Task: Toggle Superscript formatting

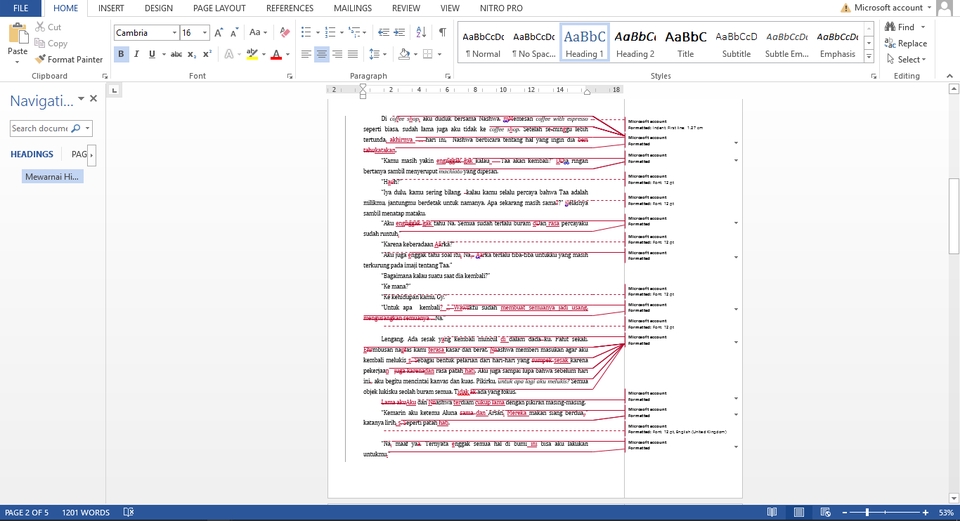Action: [x=207, y=54]
